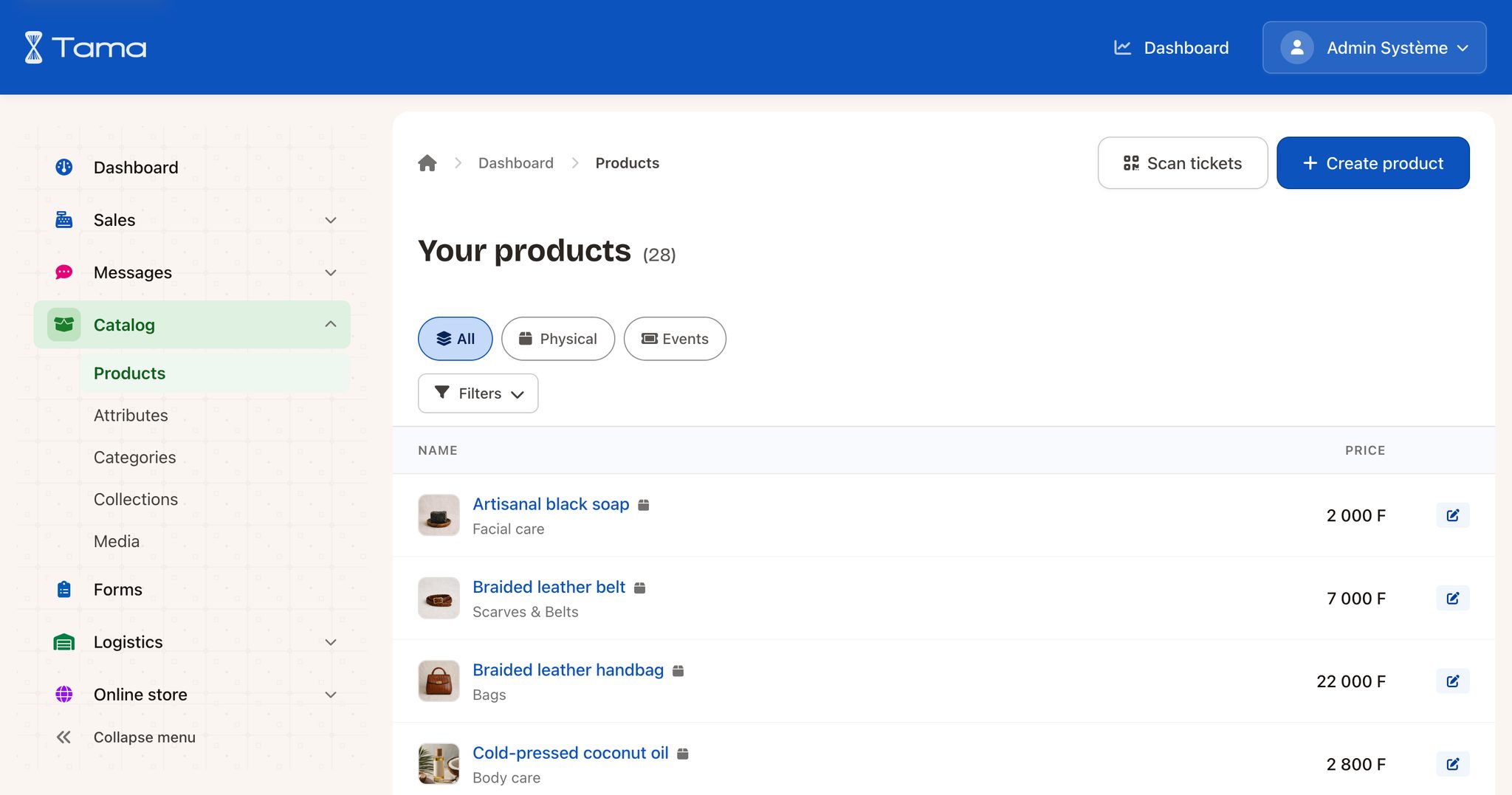Click the Sales cash register icon
Screen dimensions: 1512x795
pos(64,220)
